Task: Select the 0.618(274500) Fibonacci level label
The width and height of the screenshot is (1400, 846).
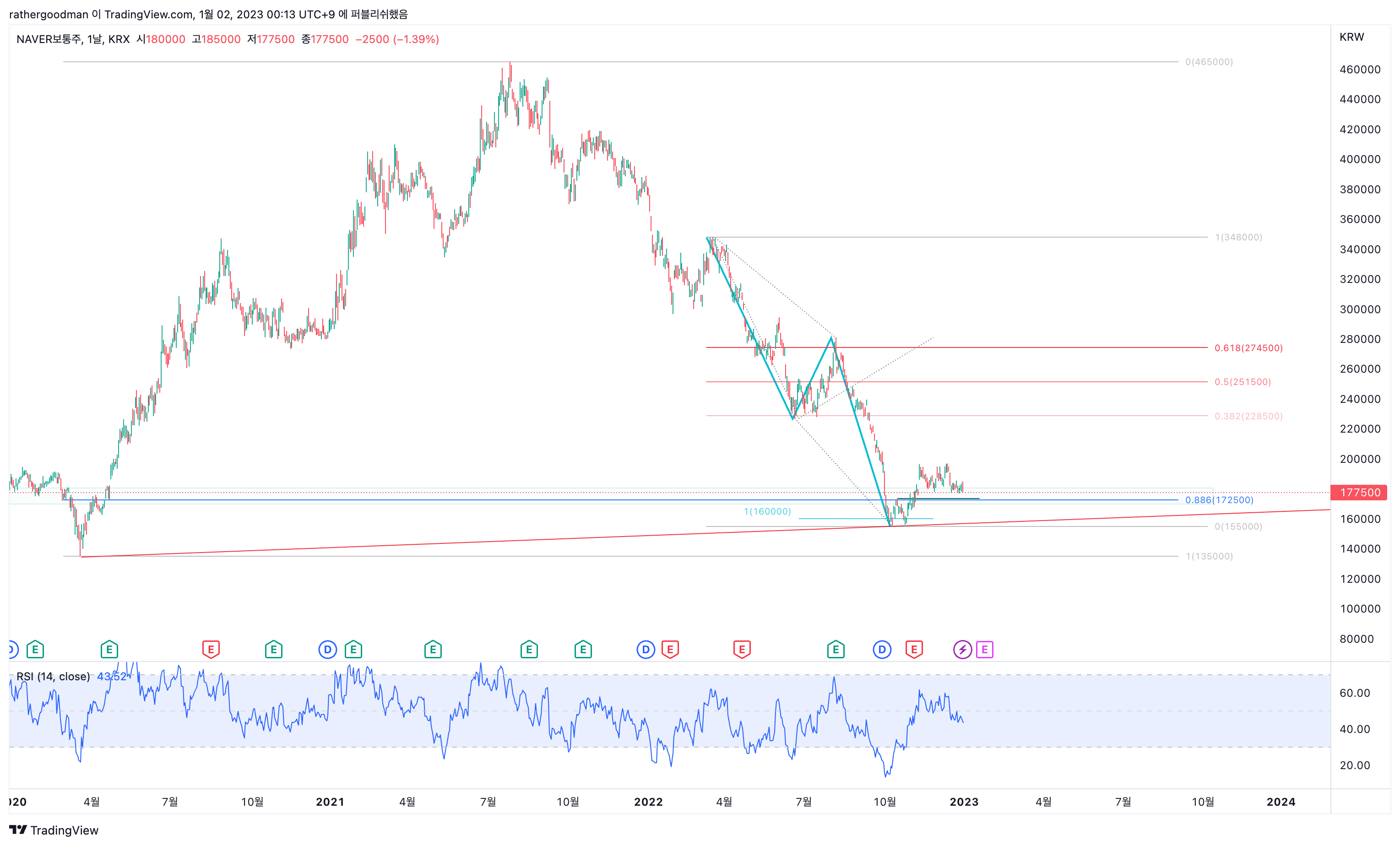Action: [1248, 348]
